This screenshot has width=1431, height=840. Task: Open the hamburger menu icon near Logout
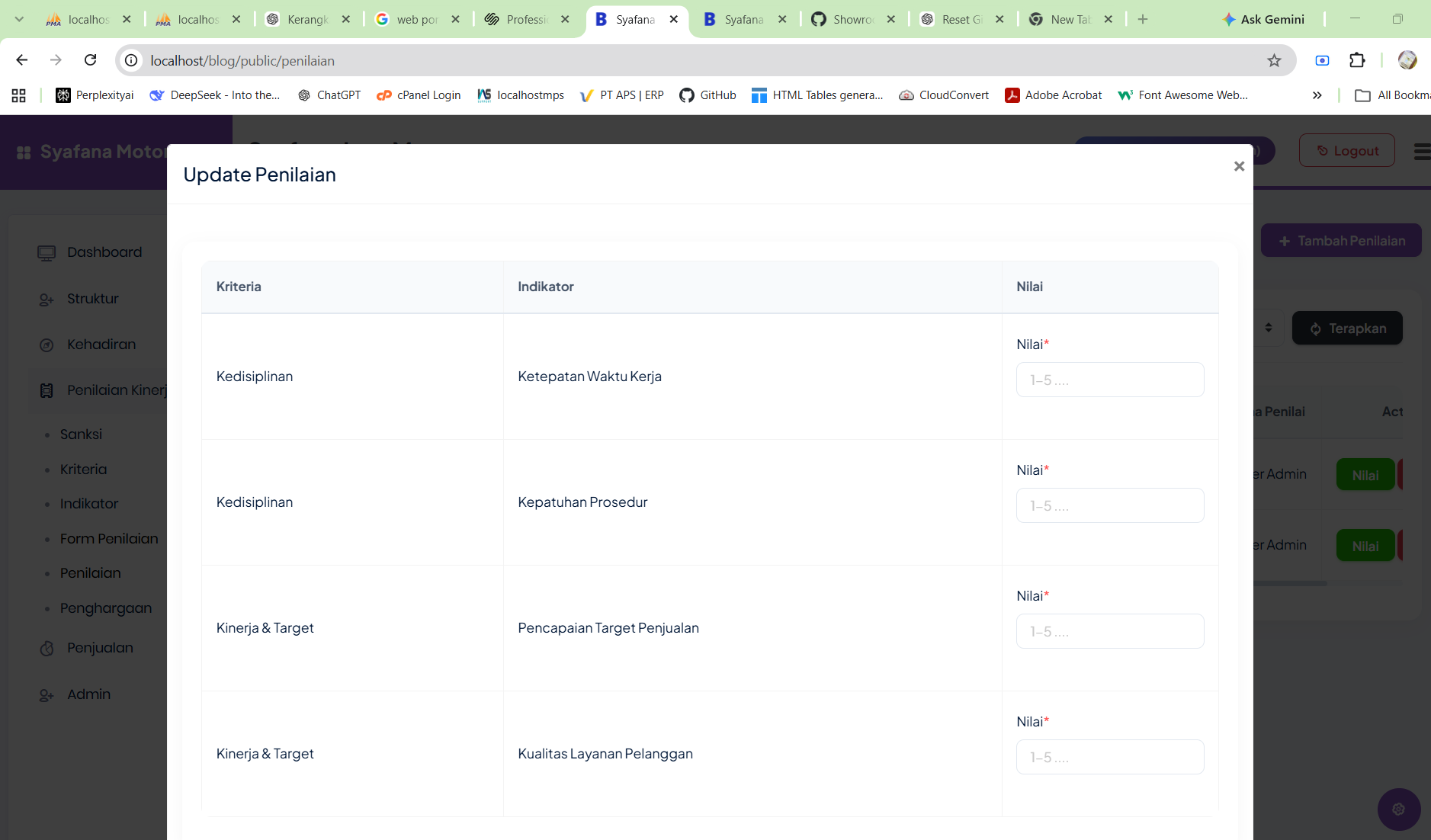point(1422,151)
